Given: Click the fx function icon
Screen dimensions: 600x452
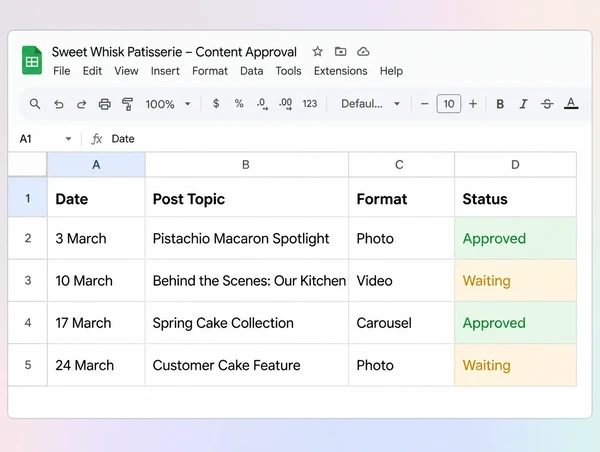Looking at the screenshot, I should point(96,139).
